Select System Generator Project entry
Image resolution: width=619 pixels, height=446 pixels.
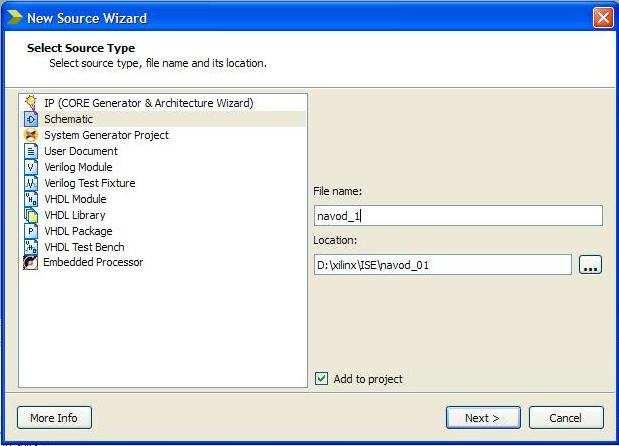tap(106, 135)
